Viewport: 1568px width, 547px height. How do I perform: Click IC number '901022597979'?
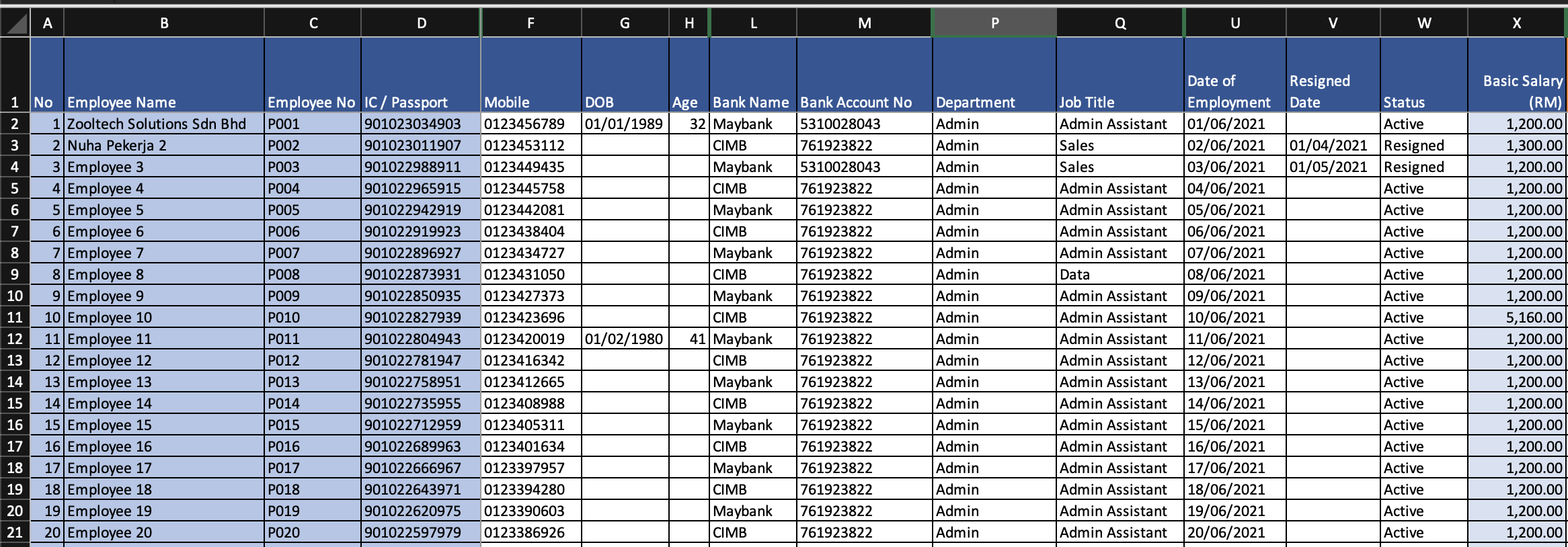[x=421, y=532]
